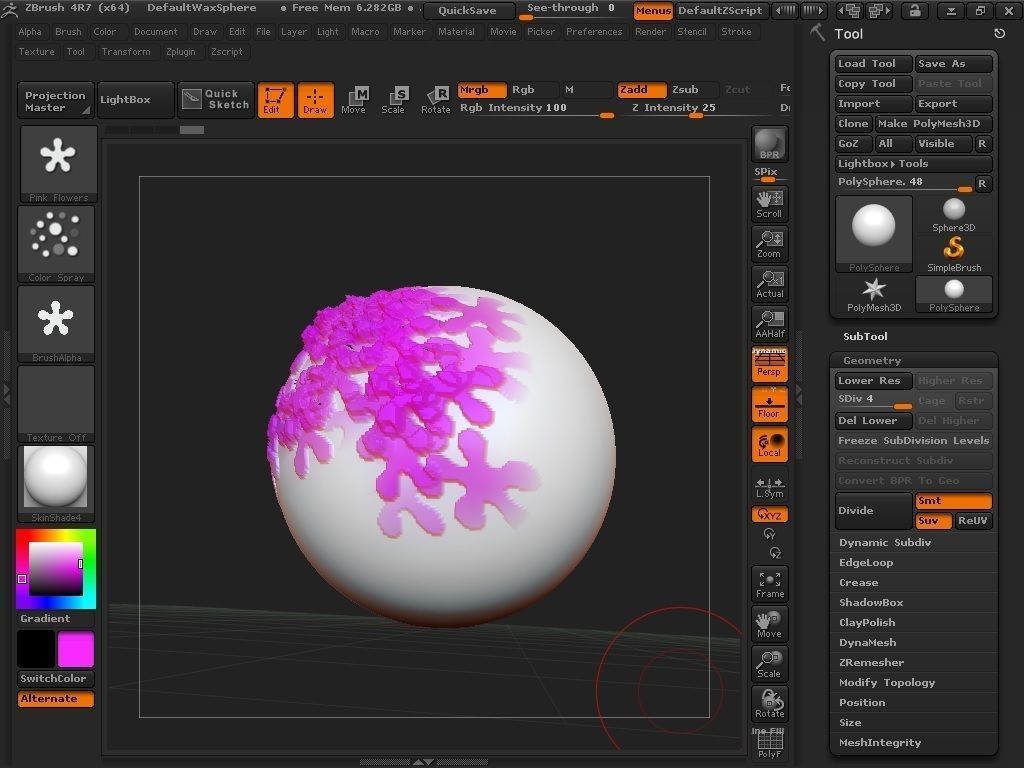Open the Quick Sketch tool
Image resolution: width=1024 pixels, height=768 pixels.
click(216, 99)
